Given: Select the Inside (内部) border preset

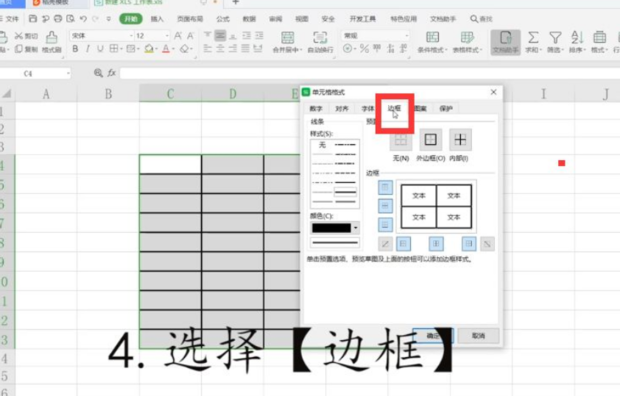Looking at the screenshot, I should click(x=460, y=140).
